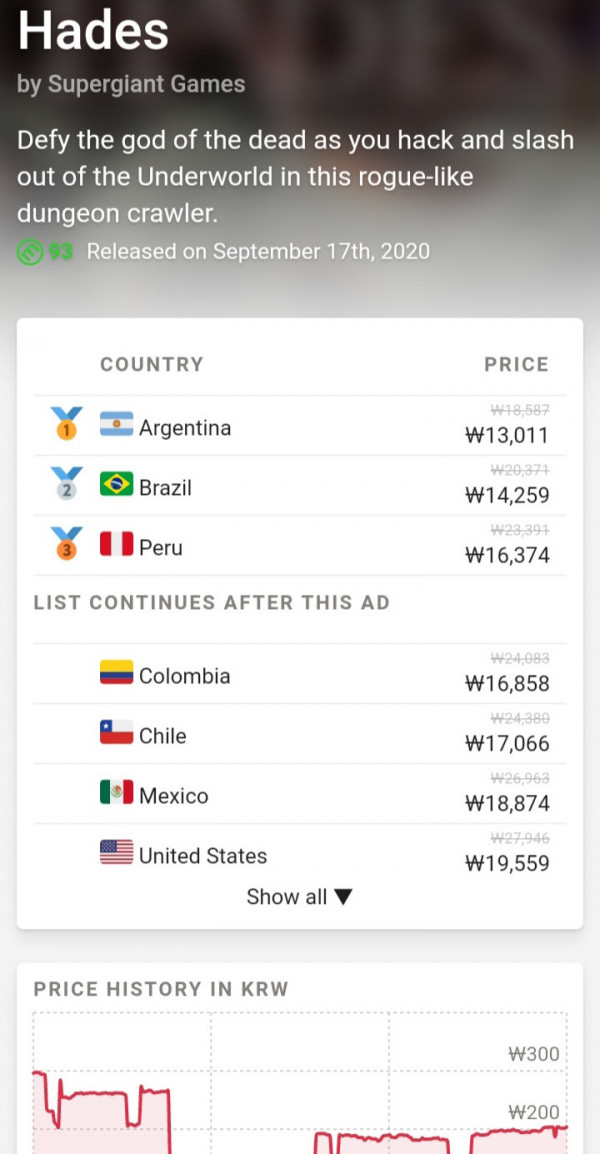Screen dimensions: 600x1154
Task: Click the Peru flag icon
Action: pyautogui.click(x=116, y=544)
